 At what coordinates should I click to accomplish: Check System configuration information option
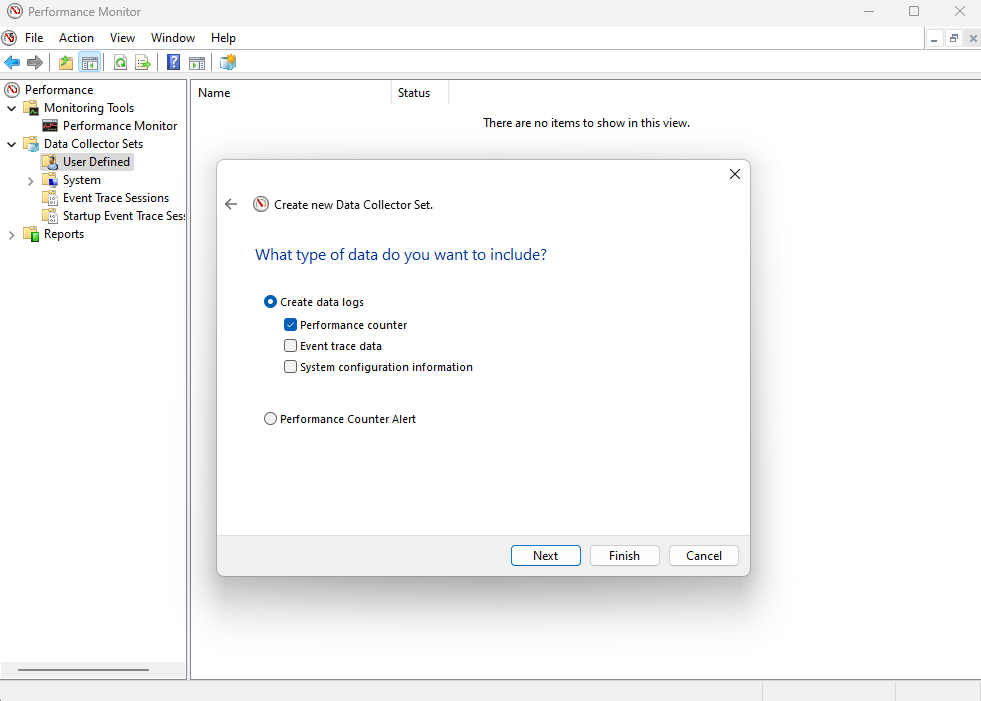click(x=291, y=367)
